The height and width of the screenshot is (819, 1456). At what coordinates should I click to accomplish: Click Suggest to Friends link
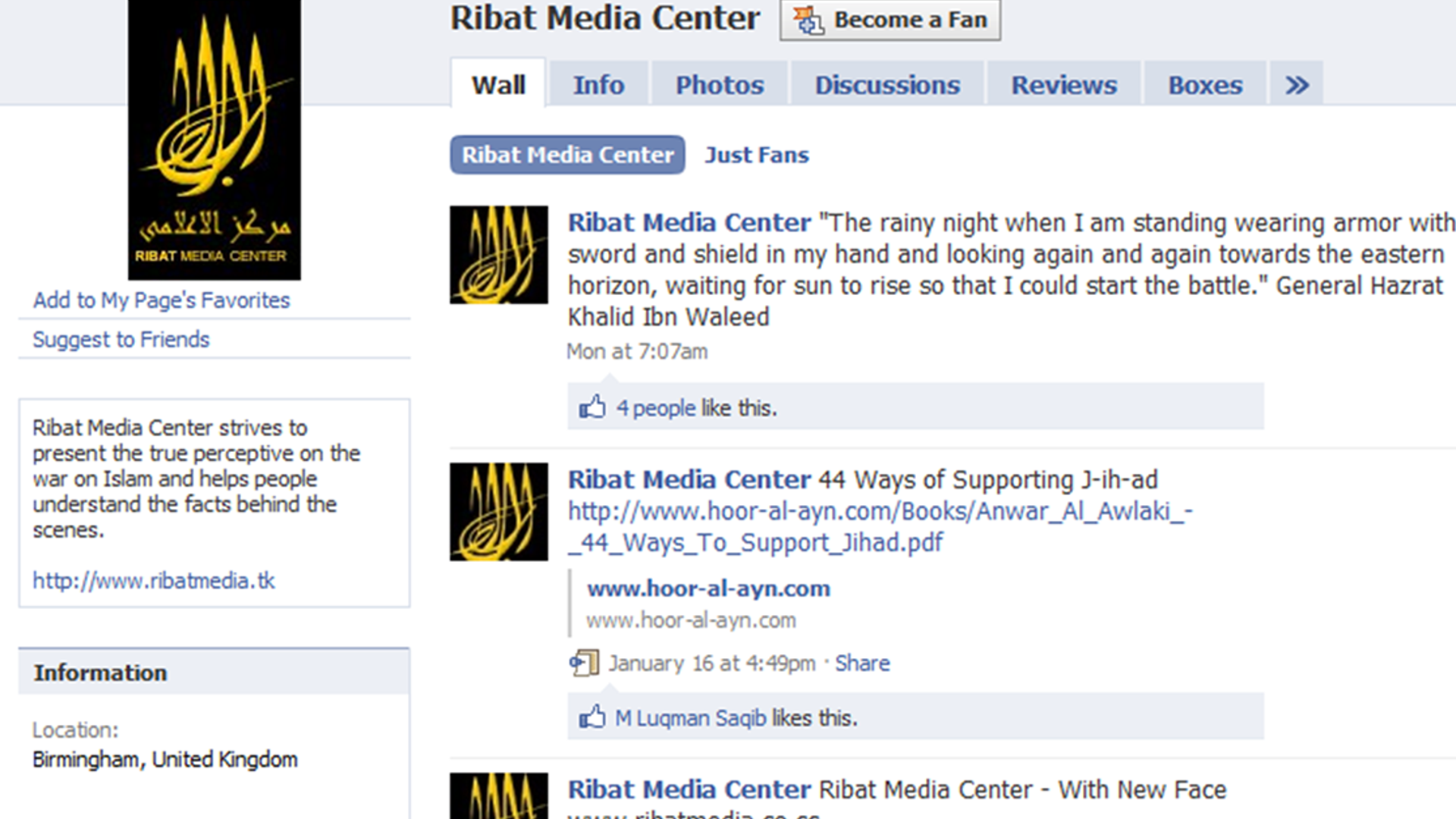121,339
